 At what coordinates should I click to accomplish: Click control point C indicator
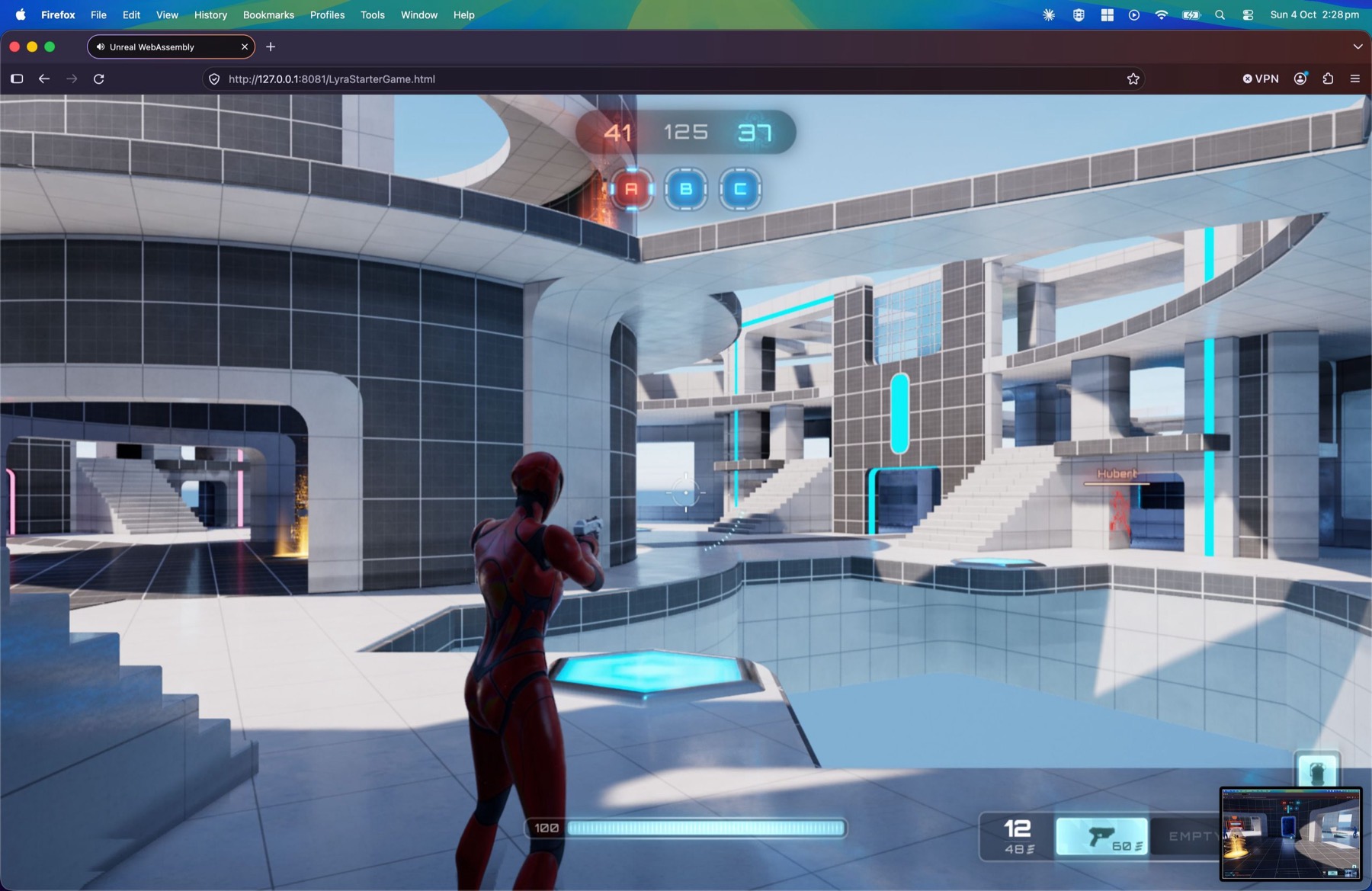tap(740, 189)
